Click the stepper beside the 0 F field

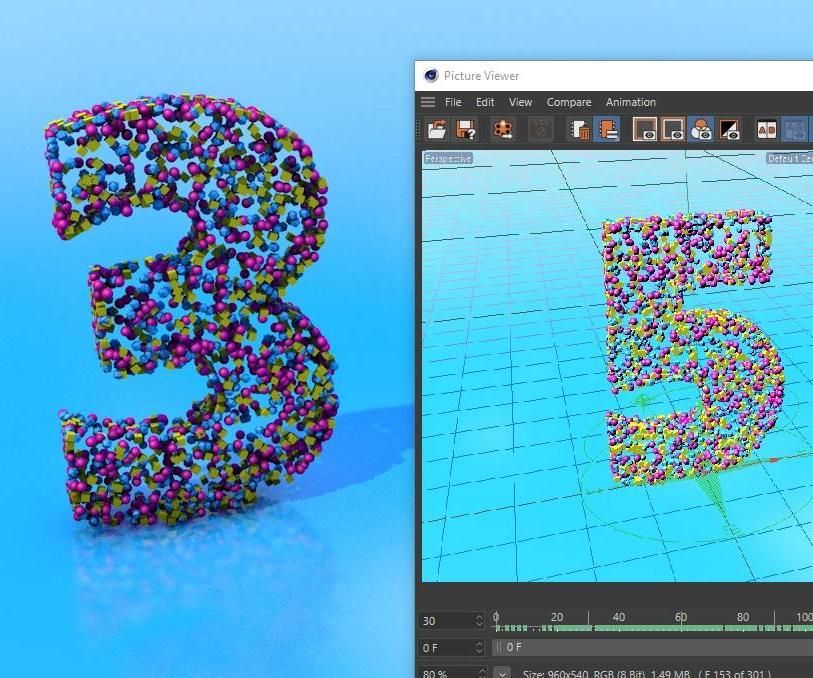point(480,647)
